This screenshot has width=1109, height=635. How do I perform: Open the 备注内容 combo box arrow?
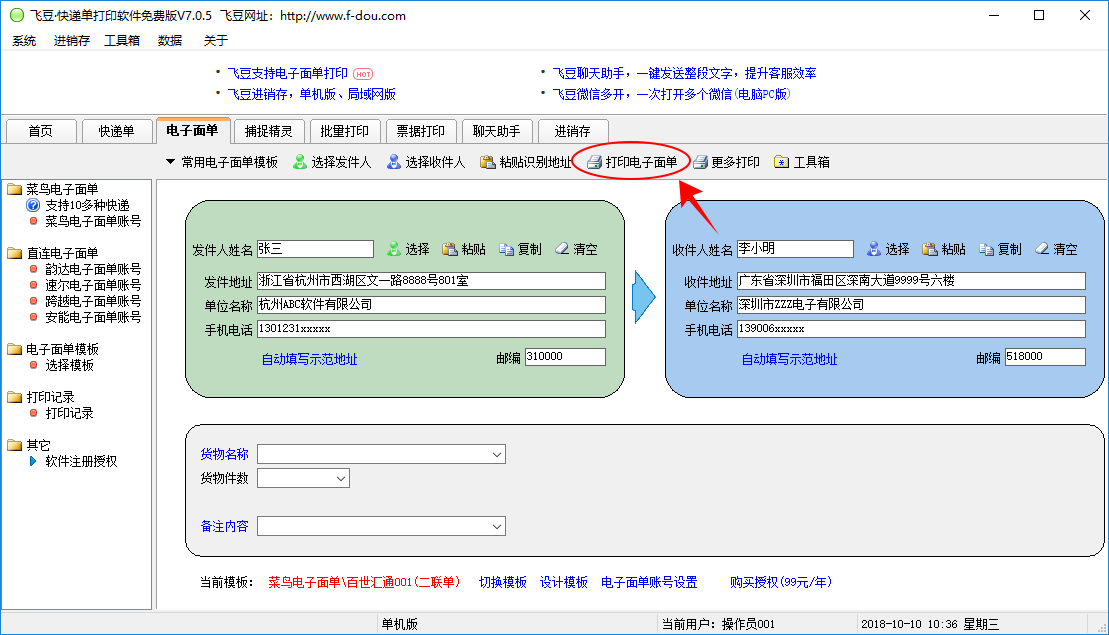tap(497, 527)
